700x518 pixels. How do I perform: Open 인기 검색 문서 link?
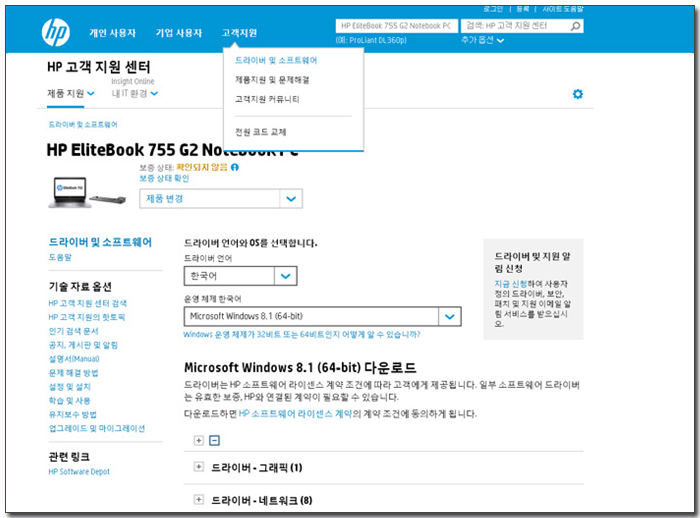(73, 331)
